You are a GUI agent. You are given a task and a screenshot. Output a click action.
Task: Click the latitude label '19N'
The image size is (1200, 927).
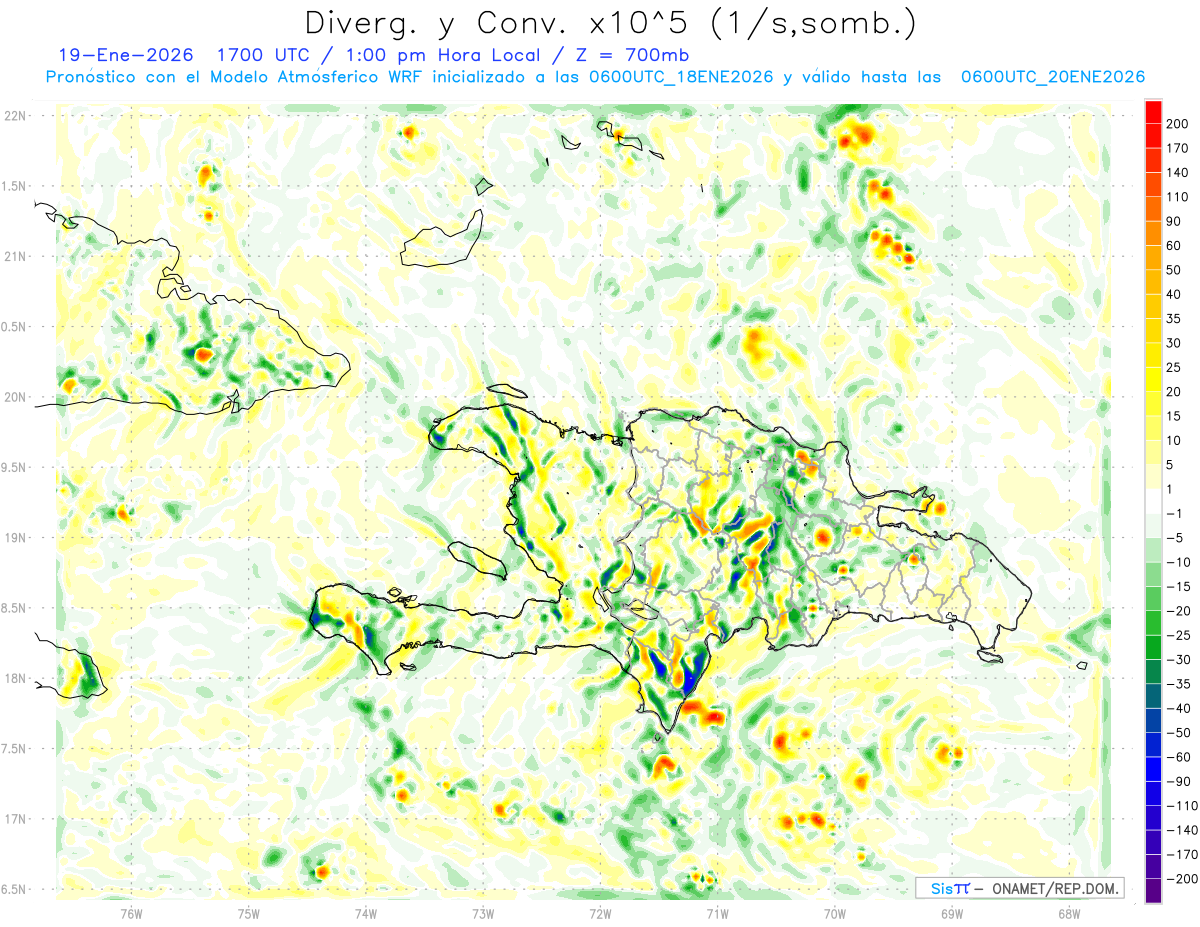pos(14,537)
